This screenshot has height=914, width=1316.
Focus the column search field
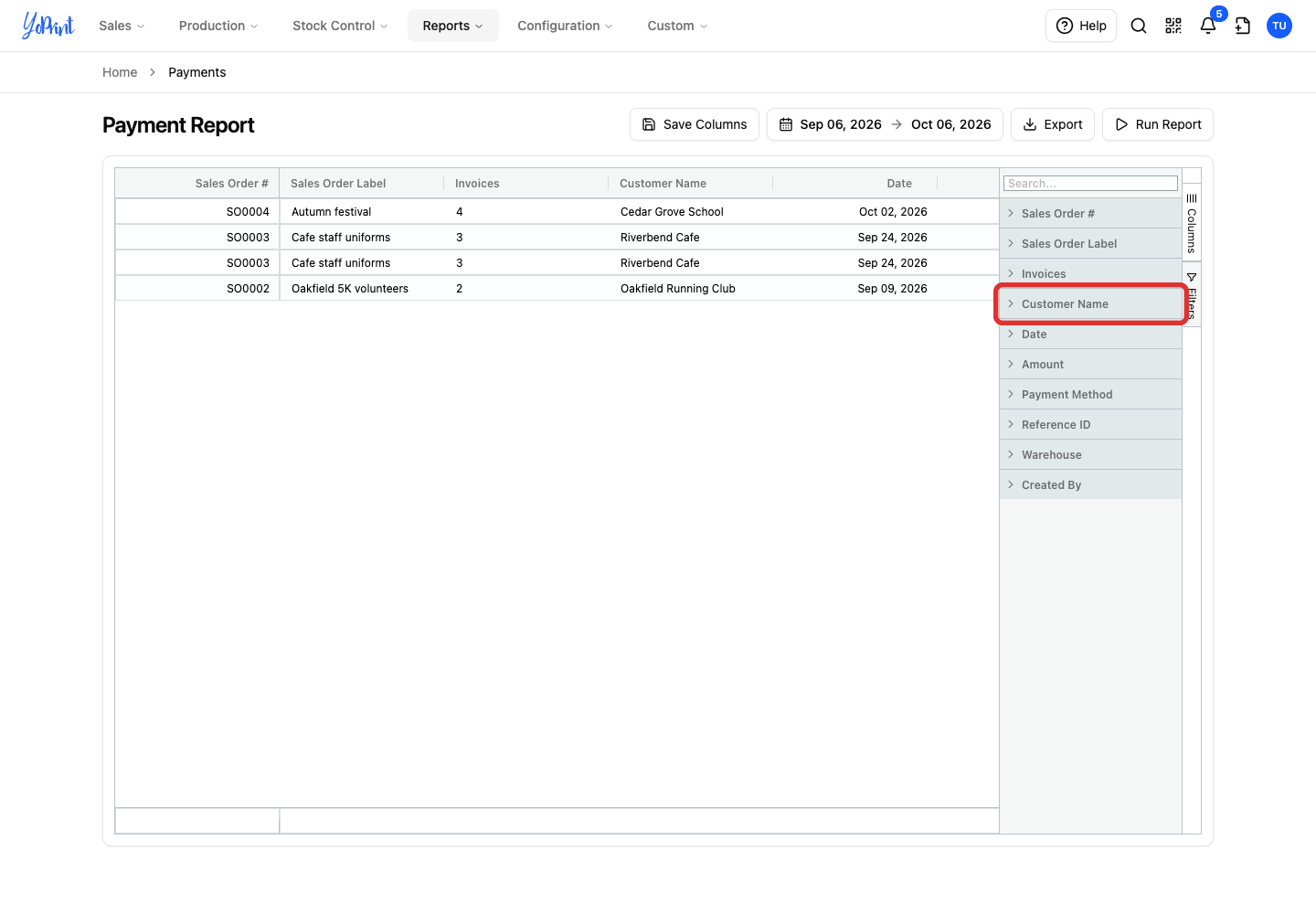(x=1090, y=183)
